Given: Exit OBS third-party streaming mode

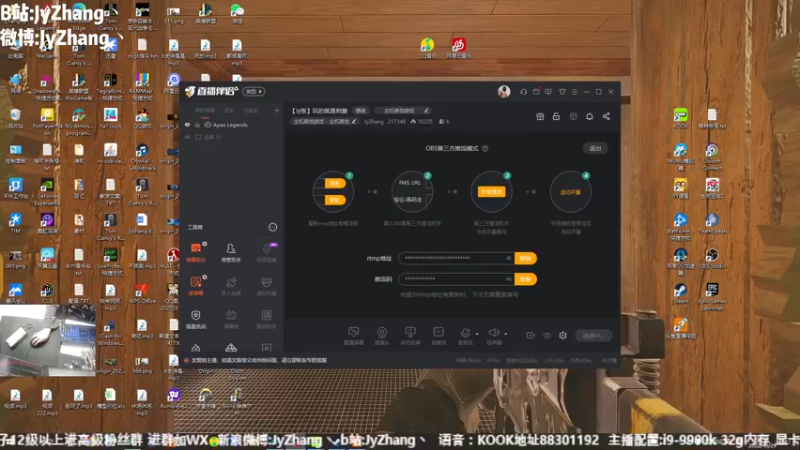Looking at the screenshot, I should 595,148.
